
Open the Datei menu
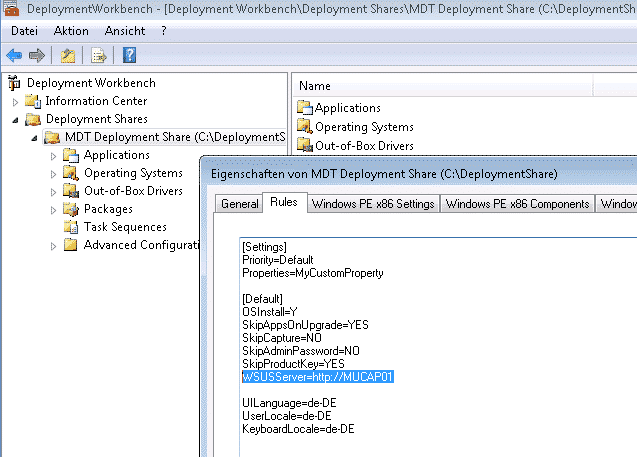click(x=24, y=31)
